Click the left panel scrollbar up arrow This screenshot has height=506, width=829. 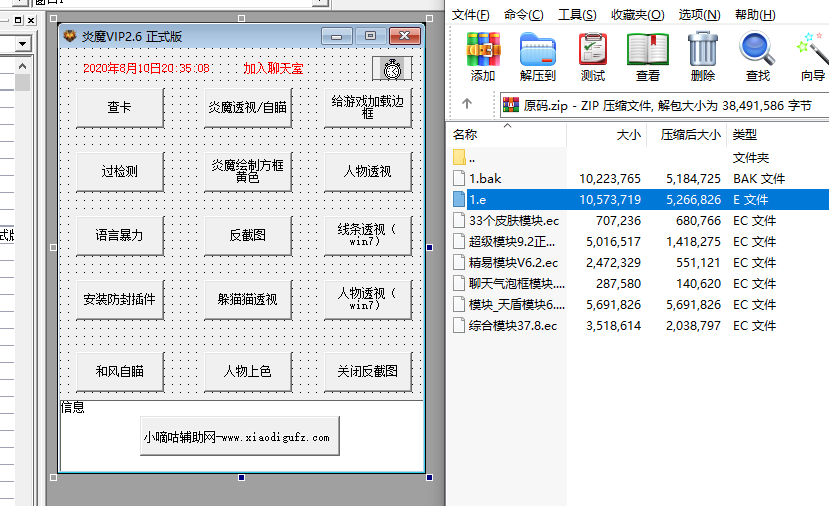click(22, 66)
